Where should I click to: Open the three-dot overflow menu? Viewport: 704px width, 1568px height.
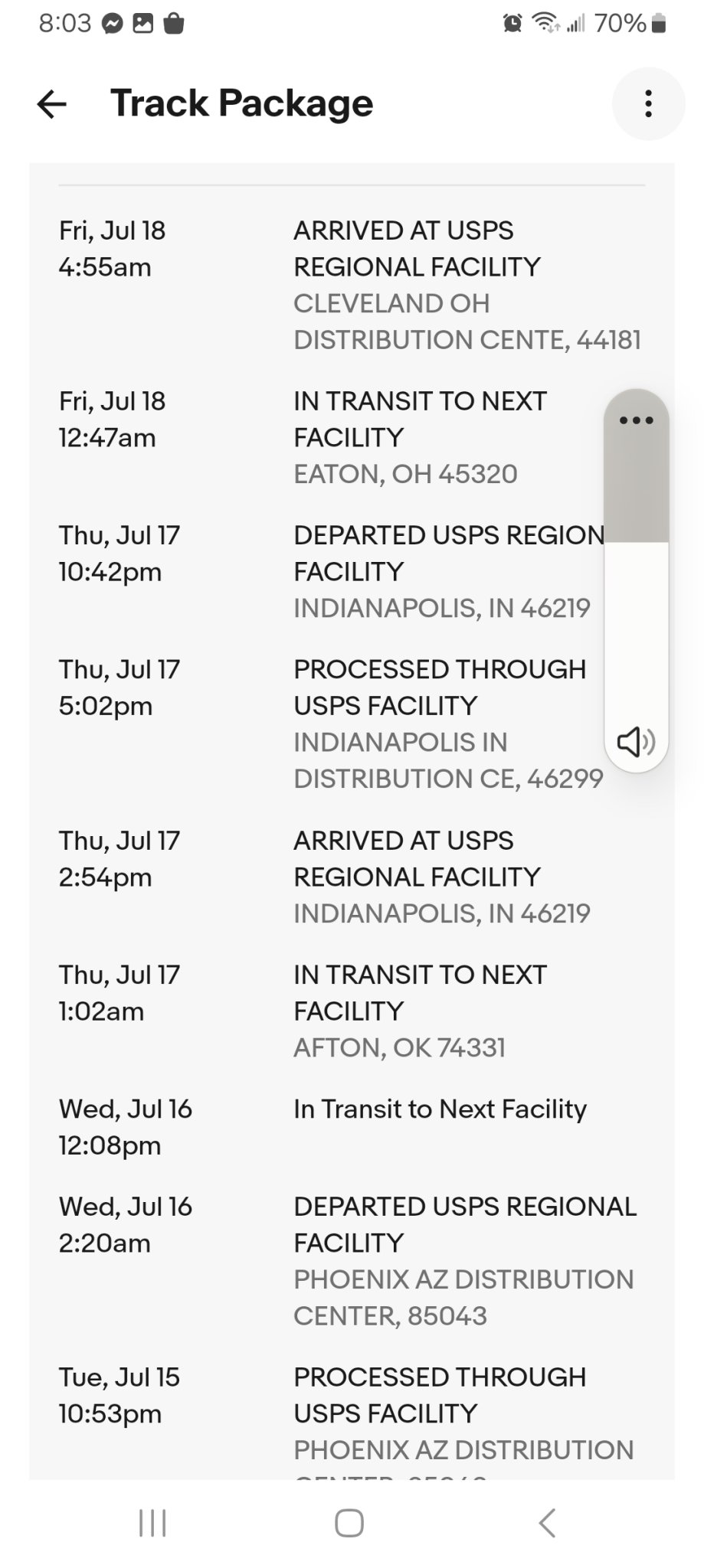click(648, 104)
